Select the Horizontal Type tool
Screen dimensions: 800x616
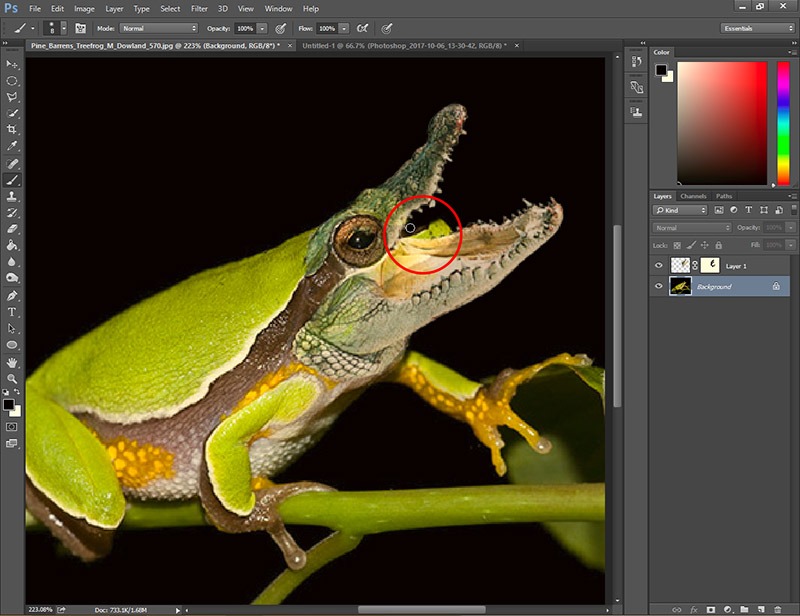[12, 312]
